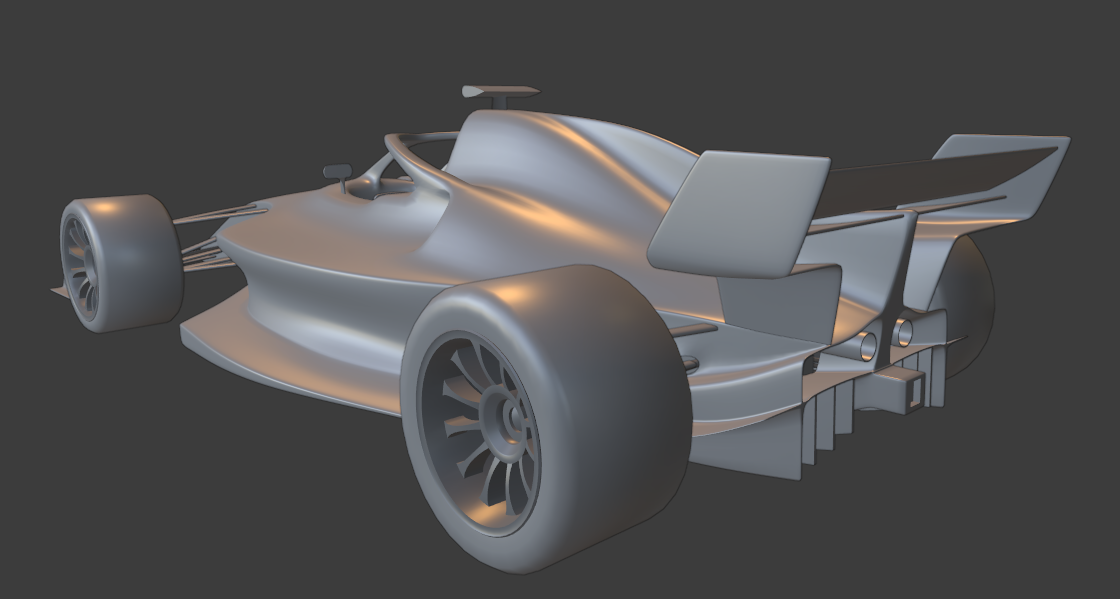Click the front left tire of the car
Image resolution: width=1120 pixels, height=599 pixels.
(120, 263)
